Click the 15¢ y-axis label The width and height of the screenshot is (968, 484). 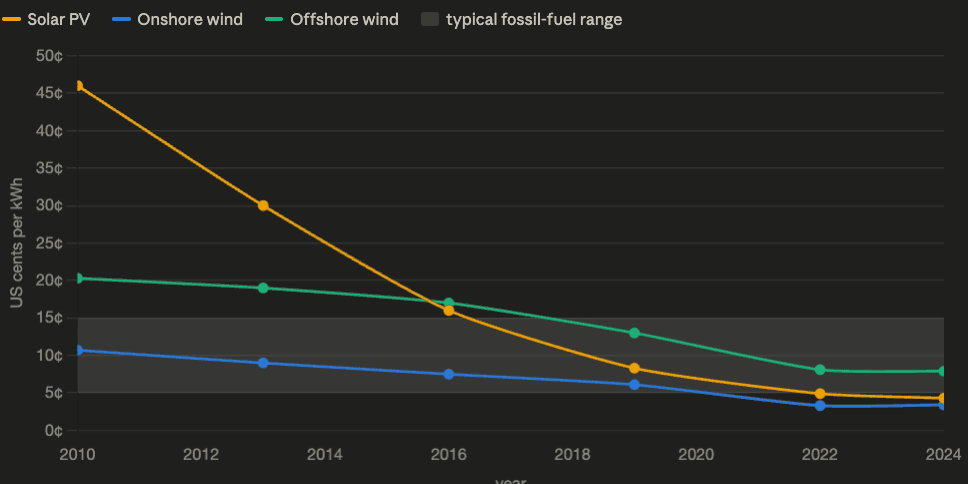coord(50,318)
